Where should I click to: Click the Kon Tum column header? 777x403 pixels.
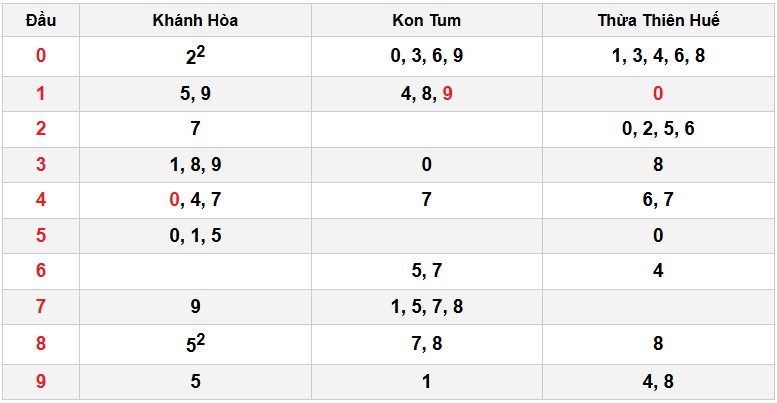pyautogui.click(x=426, y=20)
